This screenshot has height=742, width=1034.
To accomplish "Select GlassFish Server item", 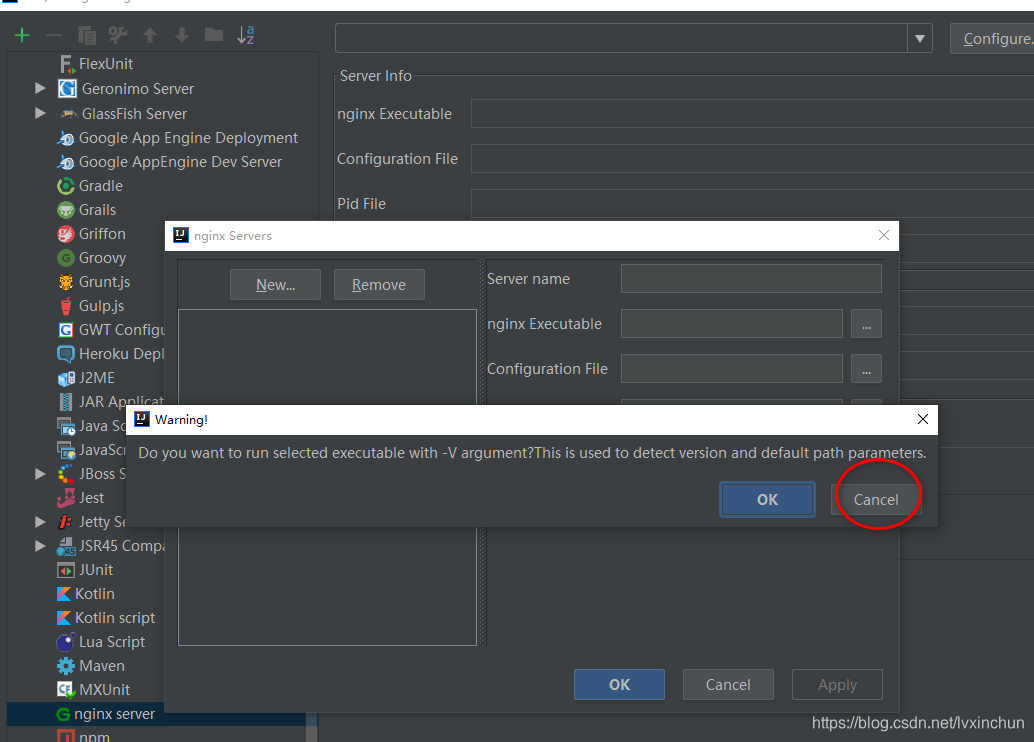I will tap(134, 113).
